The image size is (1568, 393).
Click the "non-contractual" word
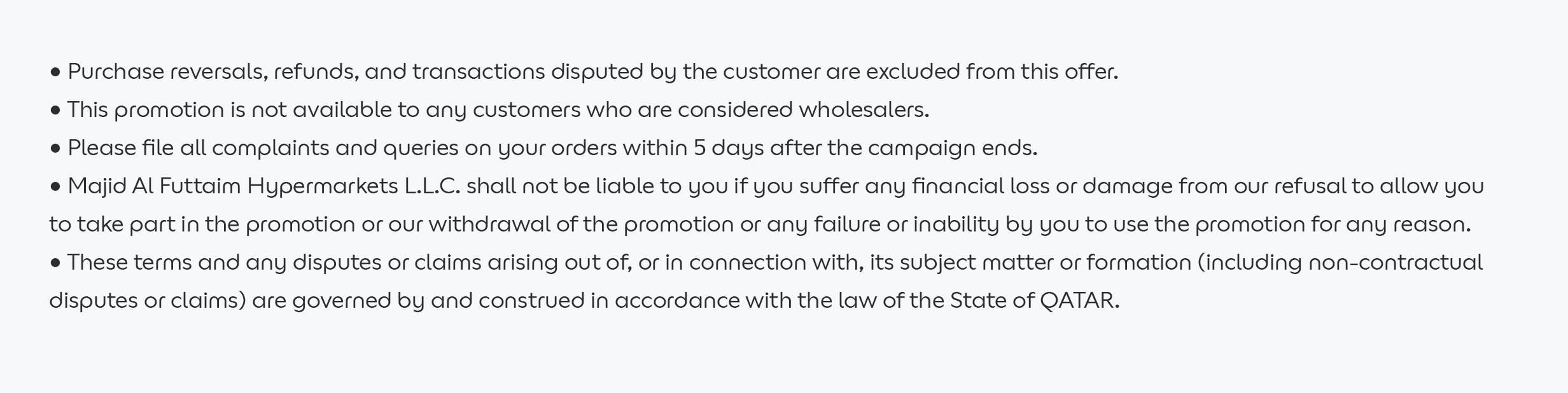(x=1395, y=263)
